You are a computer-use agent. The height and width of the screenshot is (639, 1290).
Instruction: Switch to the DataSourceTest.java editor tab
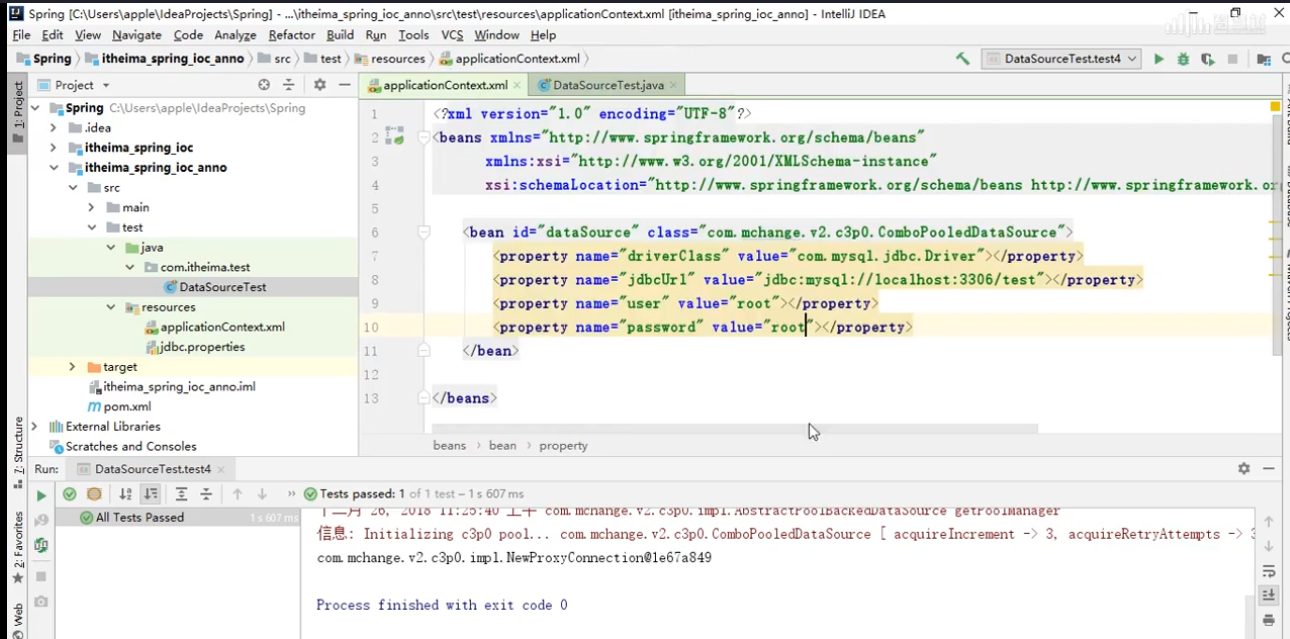click(x=609, y=86)
